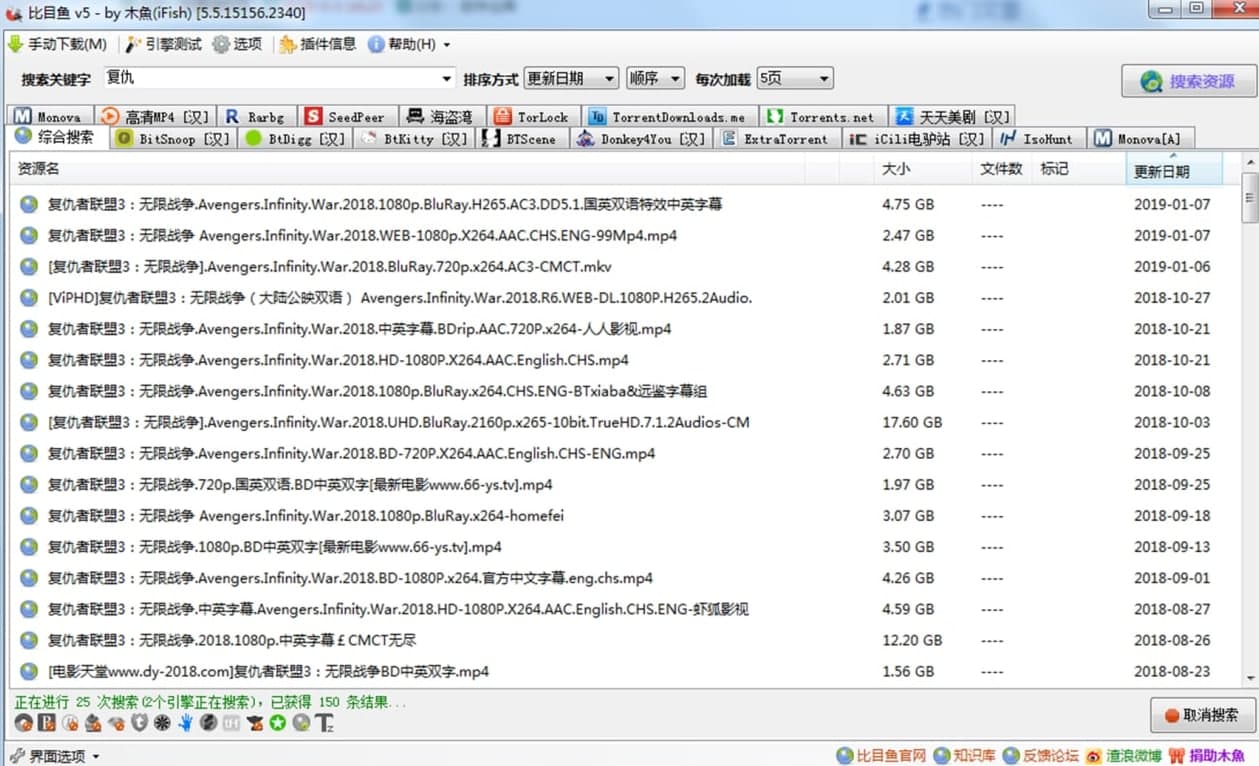Click globe icon of 电影天堂 result row
Screen dimensions: 1259x766
pyautogui.click(x=29, y=671)
